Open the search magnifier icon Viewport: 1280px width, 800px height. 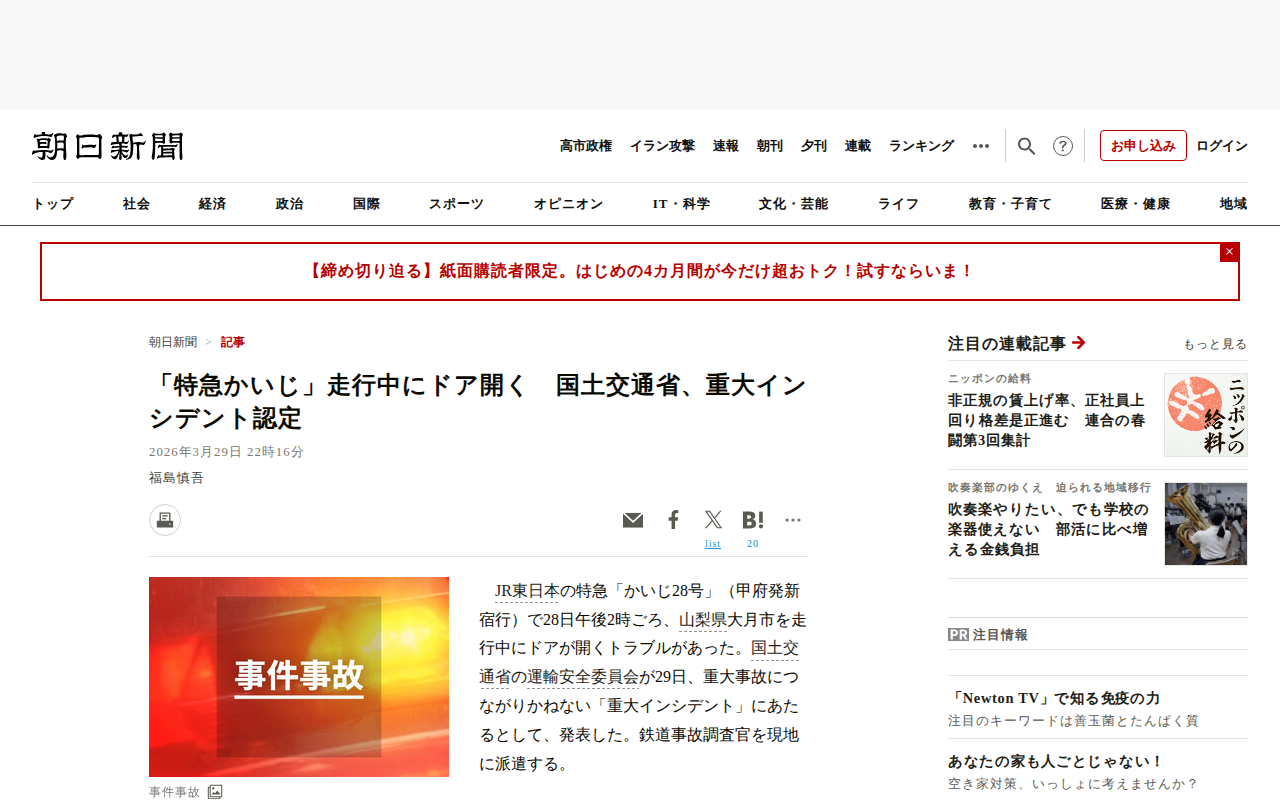(x=1026, y=146)
